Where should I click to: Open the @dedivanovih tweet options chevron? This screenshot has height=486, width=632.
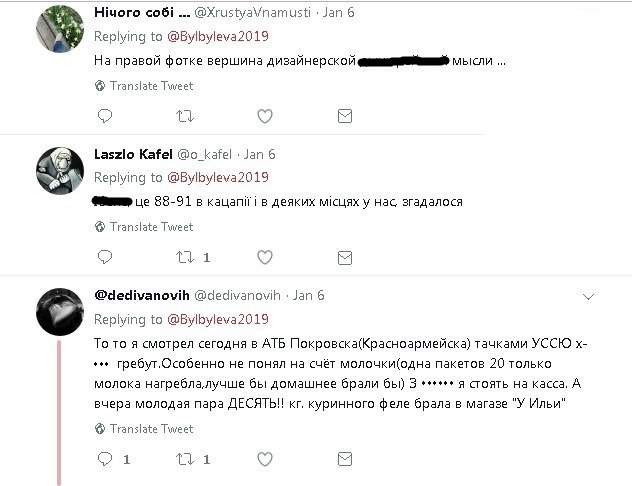(588, 297)
